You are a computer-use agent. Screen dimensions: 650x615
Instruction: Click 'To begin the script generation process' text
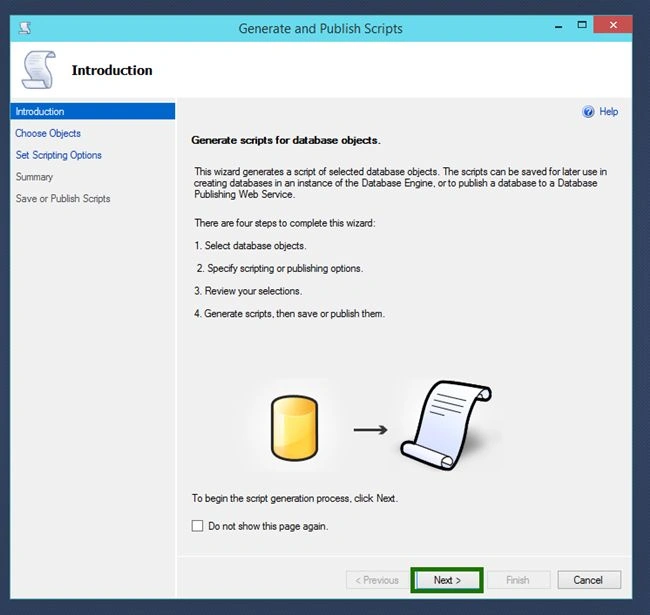295,498
